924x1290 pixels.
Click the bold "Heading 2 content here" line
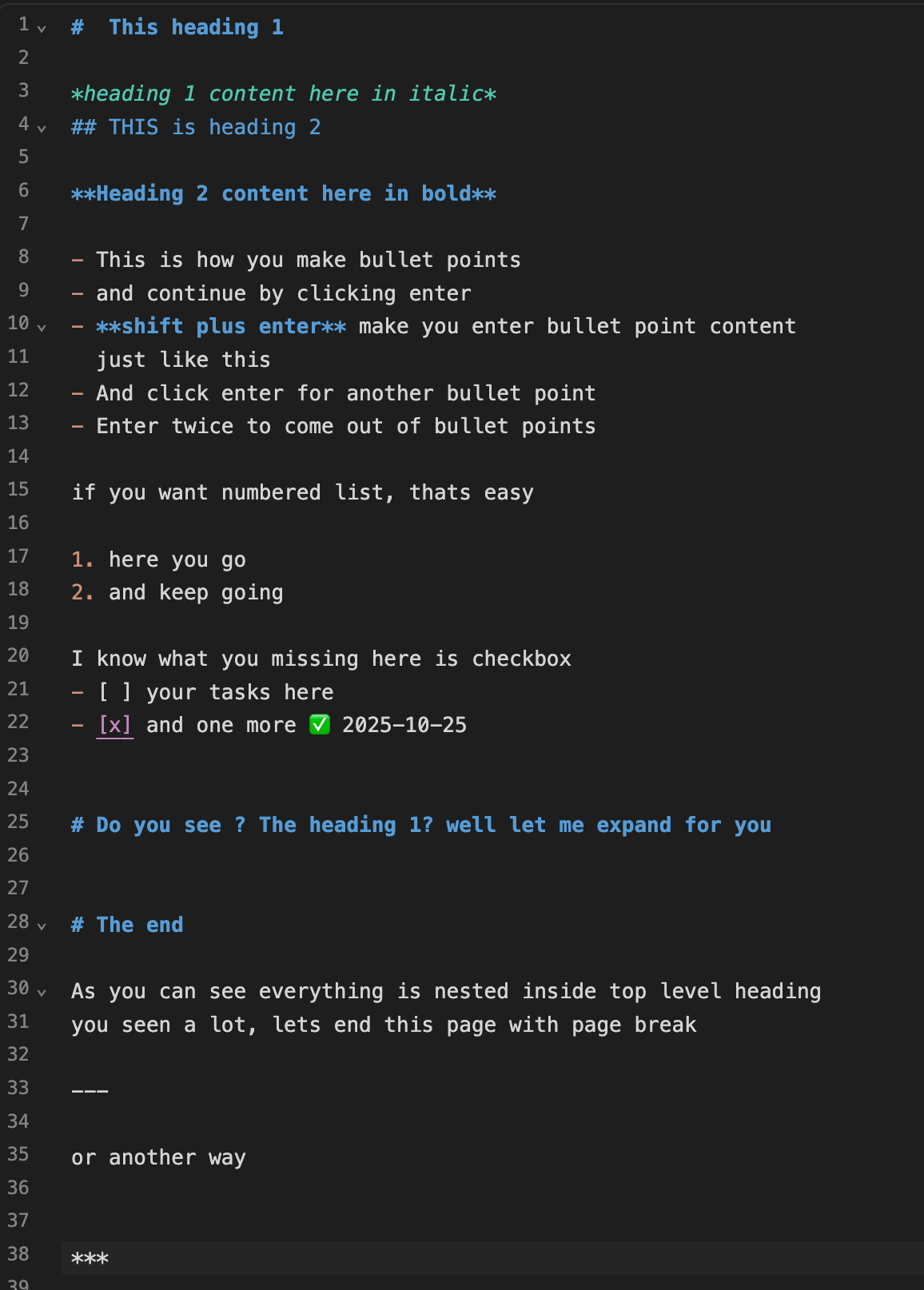tap(283, 193)
